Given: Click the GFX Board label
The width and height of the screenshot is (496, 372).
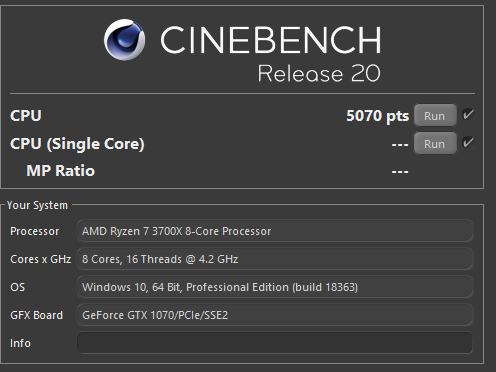Looking at the screenshot, I should [37, 315].
